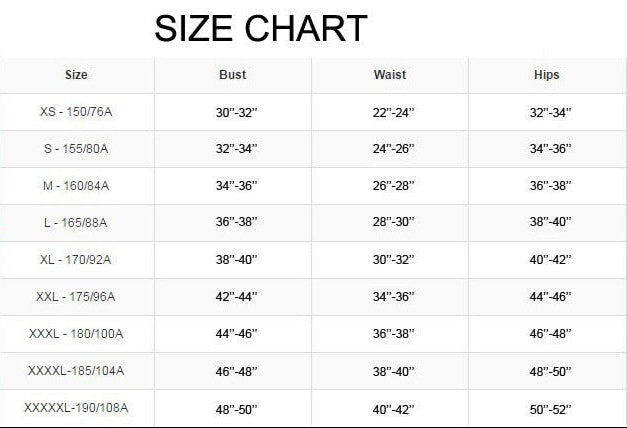Select the XXXL - 180/100A size label
Screen dimensions: 627x428
(76, 333)
